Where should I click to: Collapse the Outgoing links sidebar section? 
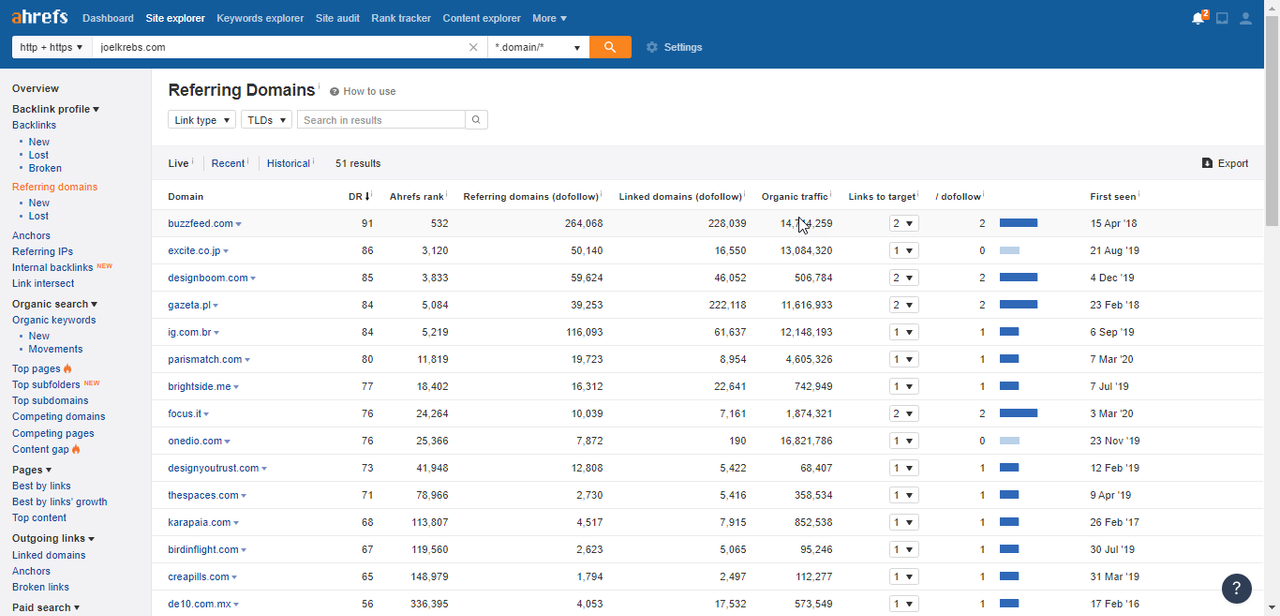click(x=54, y=539)
